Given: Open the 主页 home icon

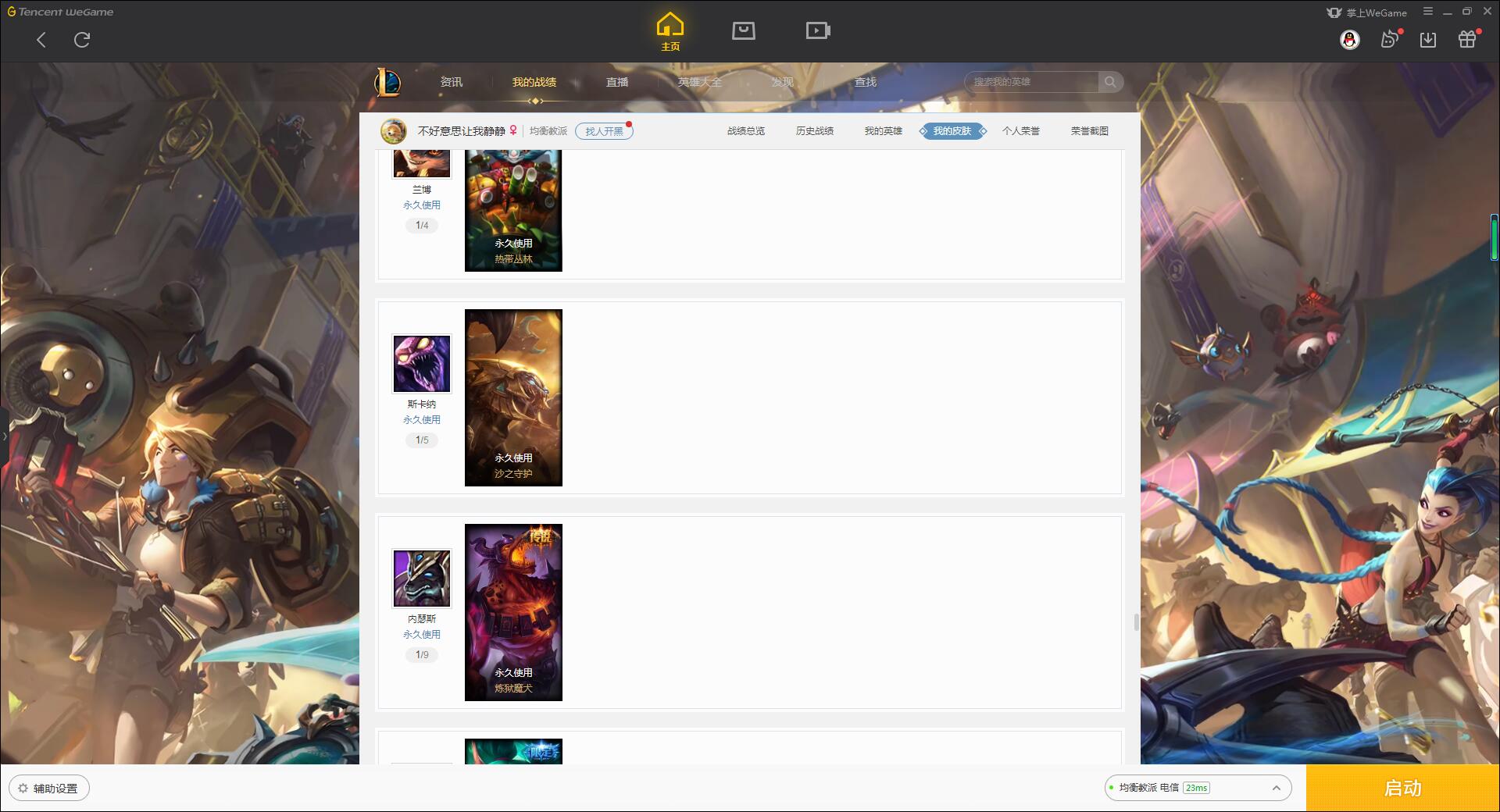Looking at the screenshot, I should 670,32.
